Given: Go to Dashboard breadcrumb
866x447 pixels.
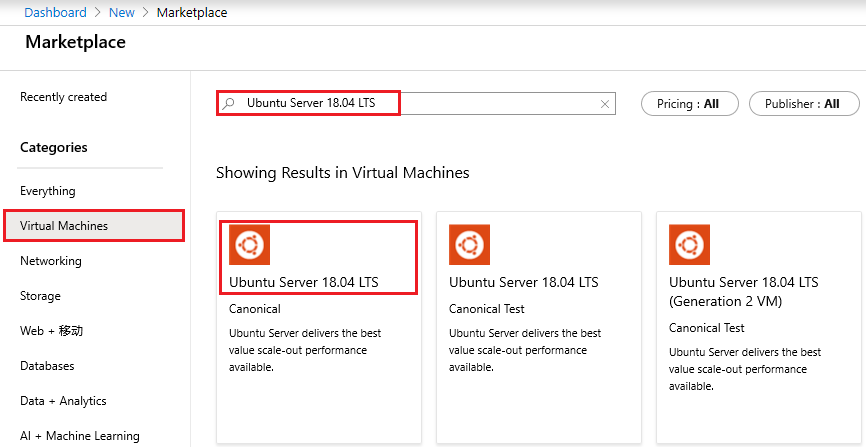Looking at the screenshot, I should click(55, 12).
